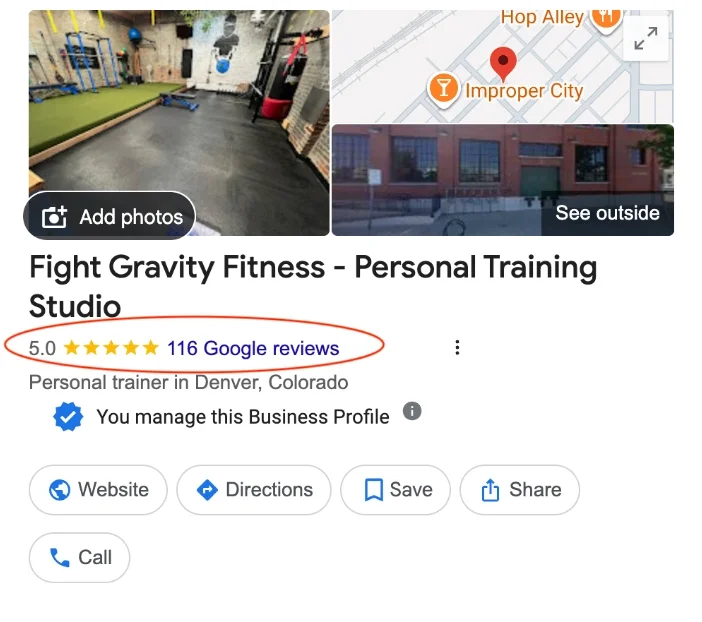This screenshot has height=622, width=702.
Task: Click See outside street view label
Action: pos(607,213)
